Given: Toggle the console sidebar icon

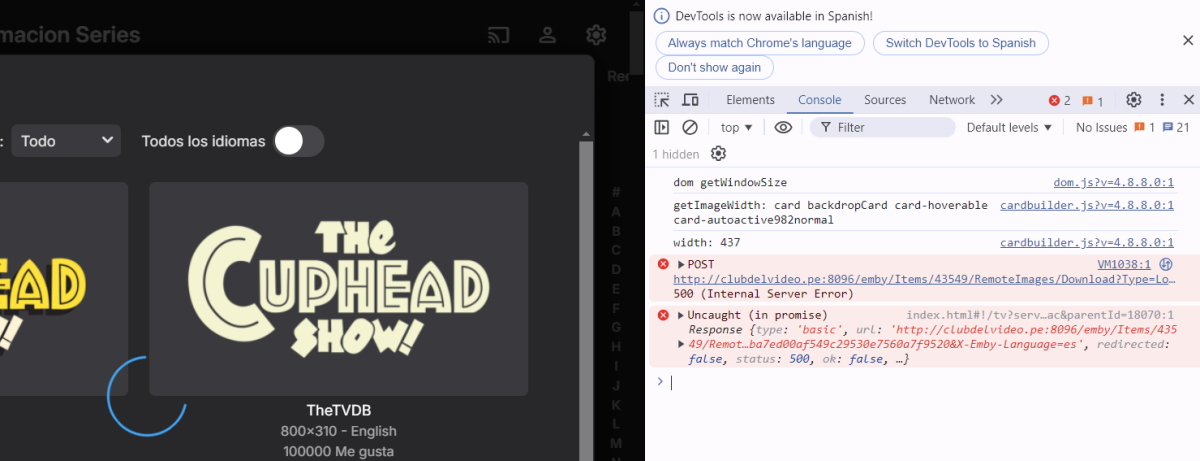Looking at the screenshot, I should pyautogui.click(x=662, y=127).
